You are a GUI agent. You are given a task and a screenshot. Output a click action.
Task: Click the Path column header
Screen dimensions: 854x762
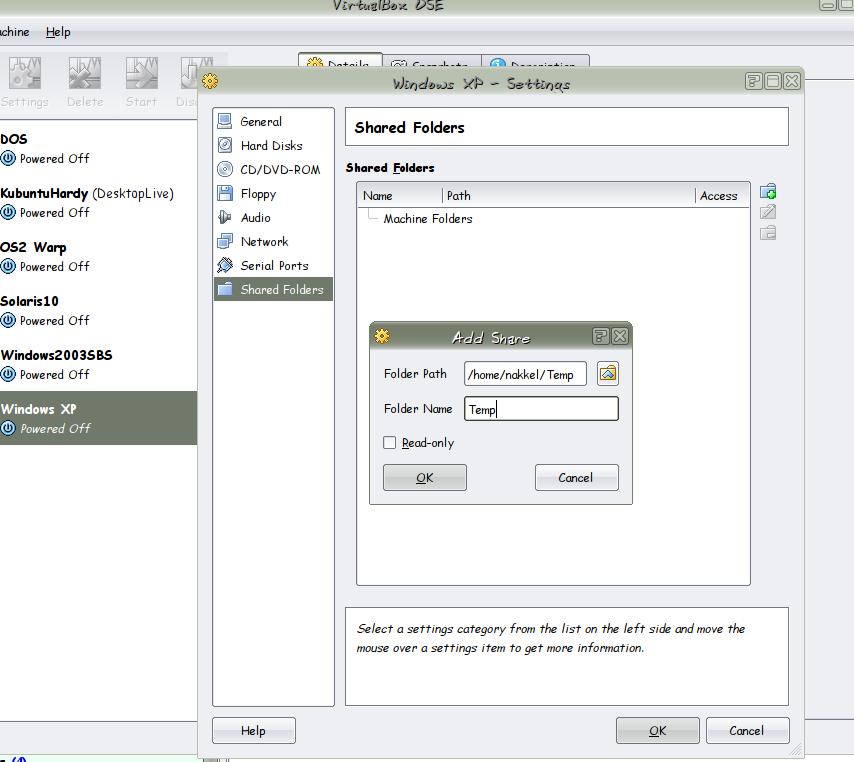point(567,196)
